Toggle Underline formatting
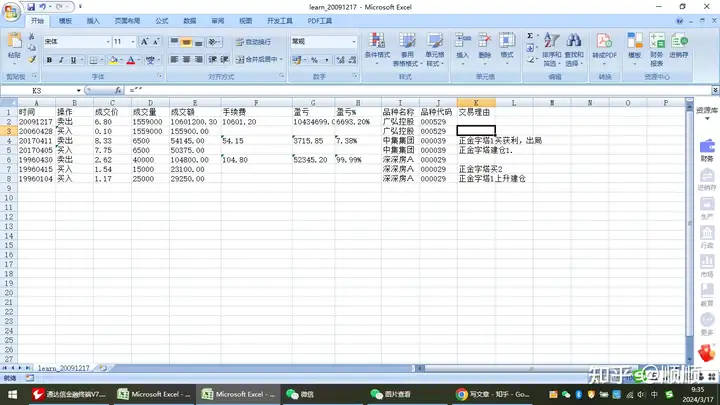Screen dimensions: 720x405 click(73, 60)
